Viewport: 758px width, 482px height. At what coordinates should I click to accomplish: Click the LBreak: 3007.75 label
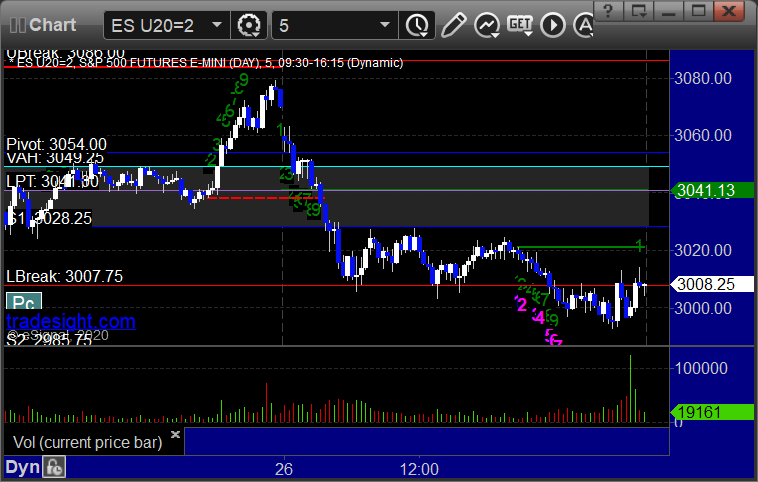click(64, 277)
